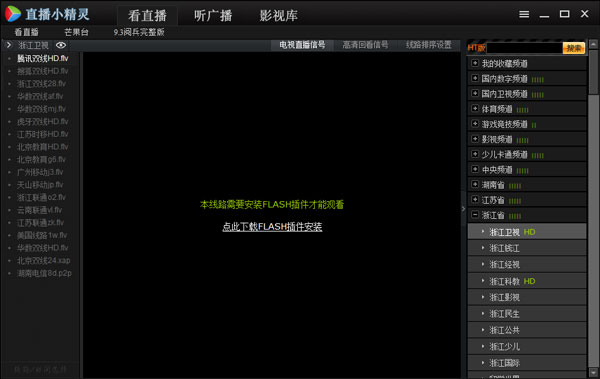Select the 江苏时移HD.flv source
The height and width of the screenshot is (379, 600).
[x=42, y=134]
